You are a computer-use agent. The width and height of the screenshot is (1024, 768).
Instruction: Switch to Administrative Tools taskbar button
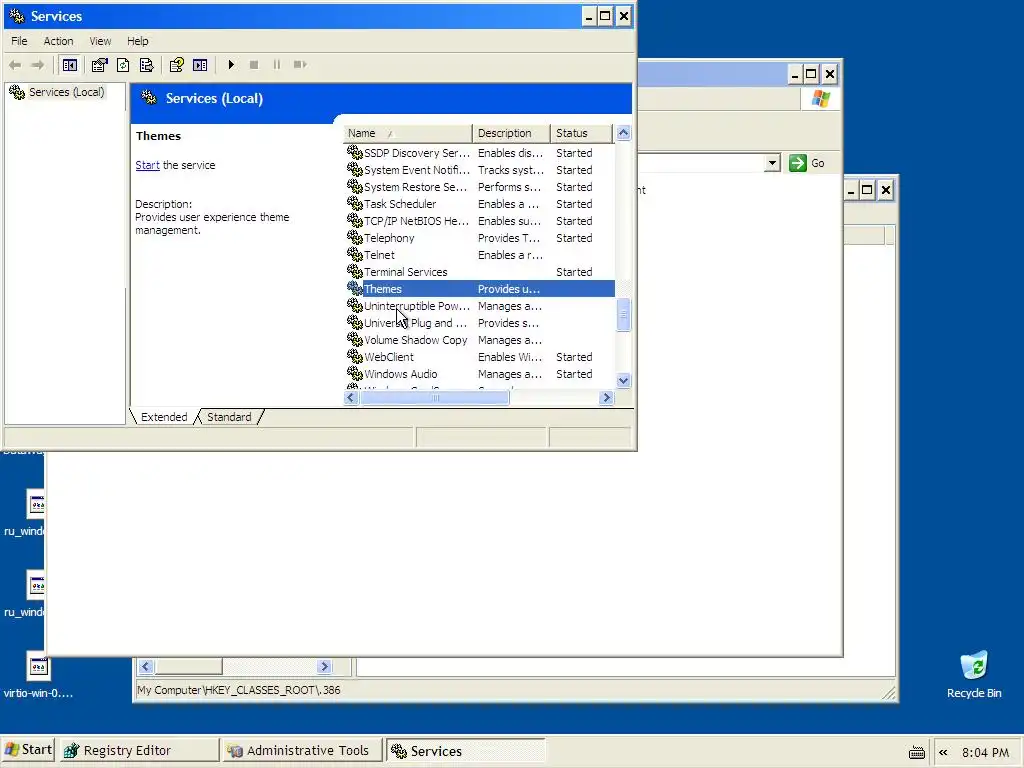point(302,750)
